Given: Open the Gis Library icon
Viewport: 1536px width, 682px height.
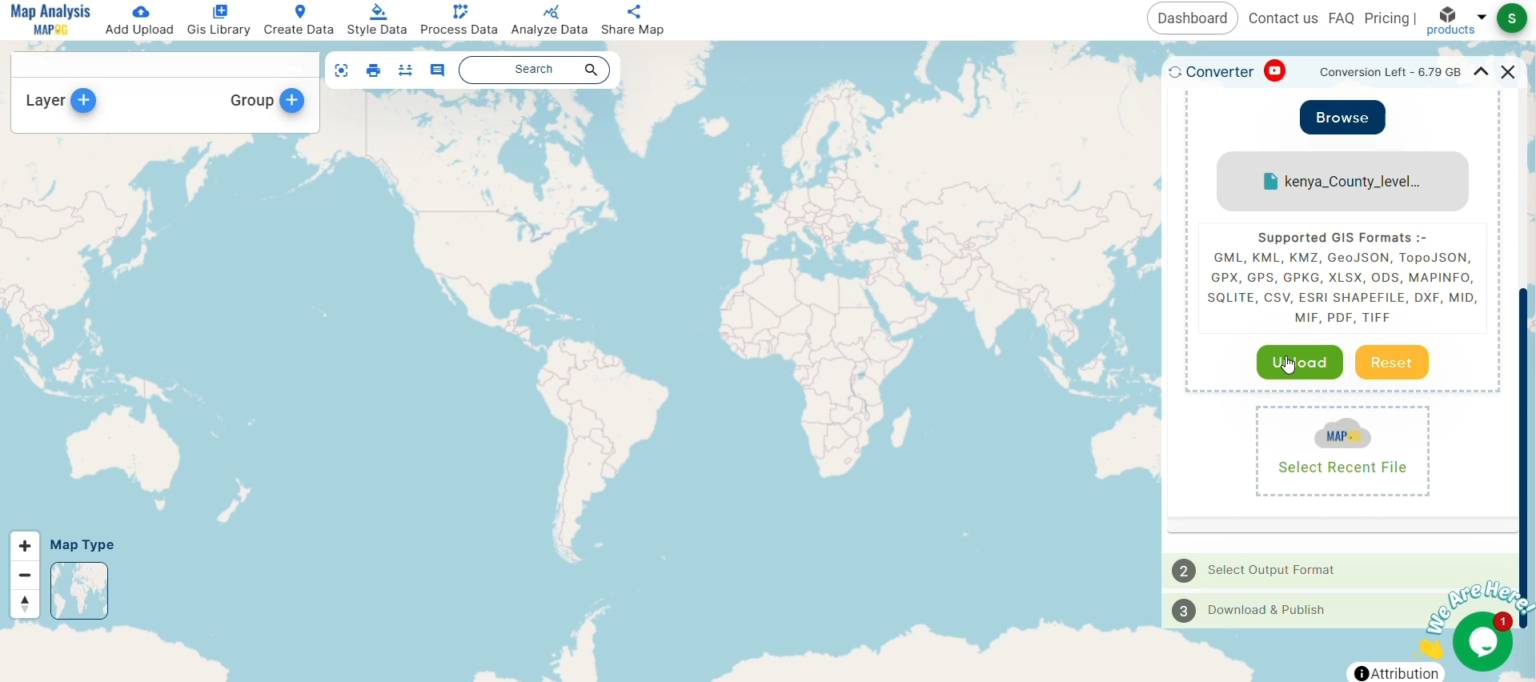Looking at the screenshot, I should (x=218, y=10).
